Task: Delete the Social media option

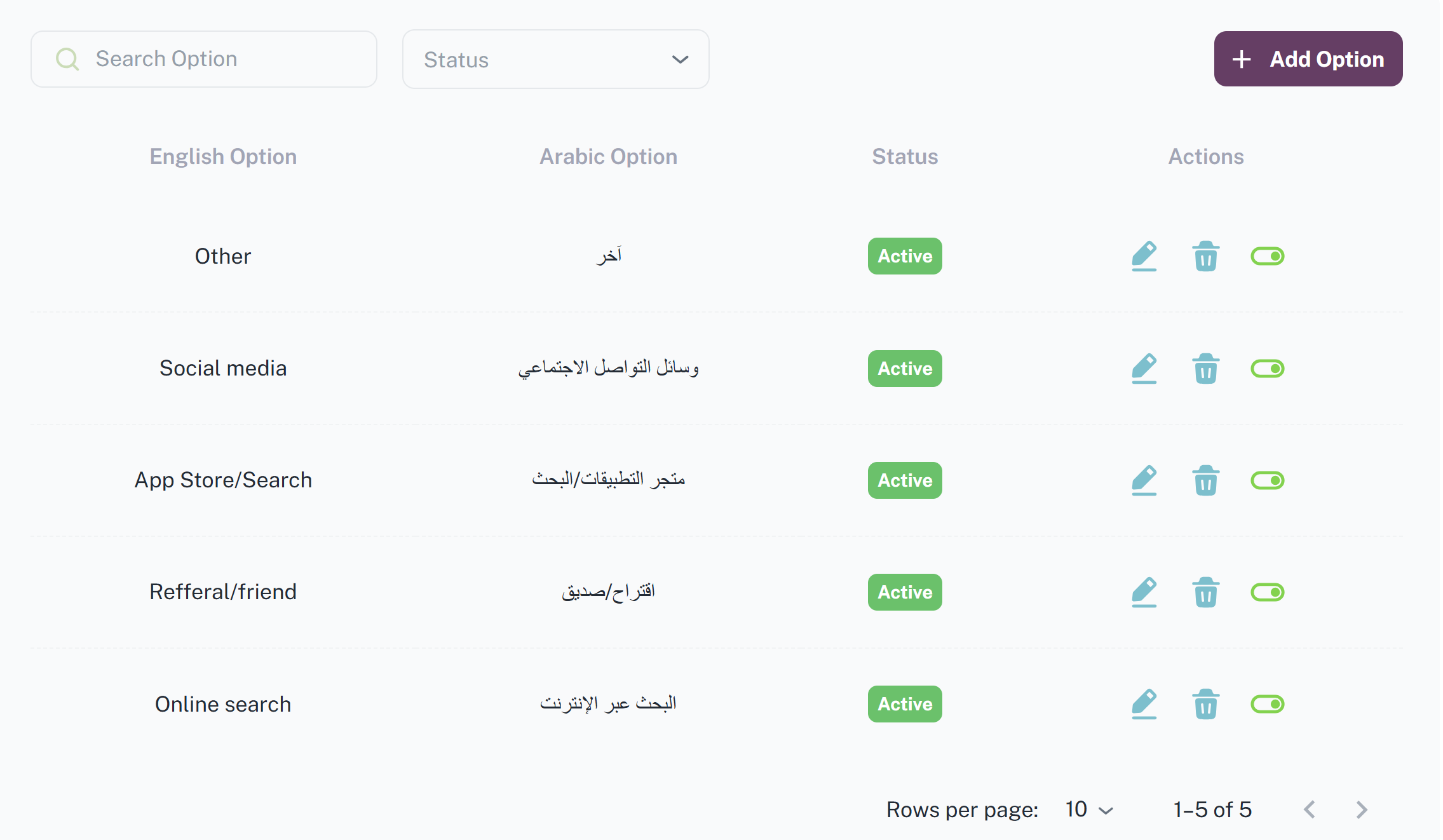Action: click(x=1205, y=369)
